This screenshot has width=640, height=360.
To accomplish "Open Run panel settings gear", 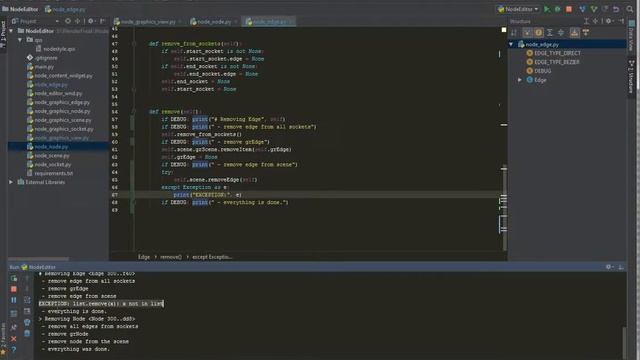I will tap(609, 267).
